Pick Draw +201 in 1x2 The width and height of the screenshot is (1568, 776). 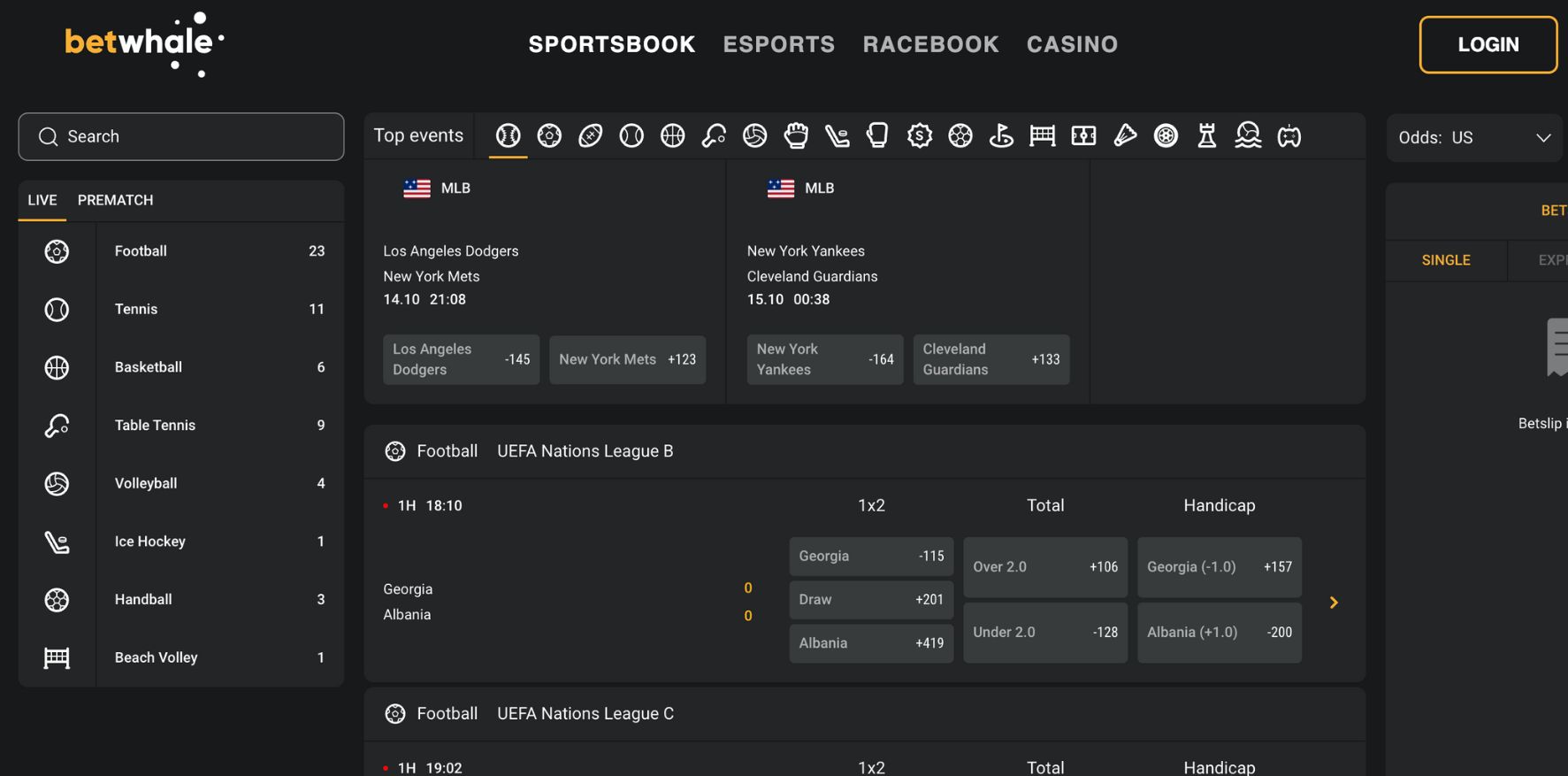pyautogui.click(x=871, y=600)
